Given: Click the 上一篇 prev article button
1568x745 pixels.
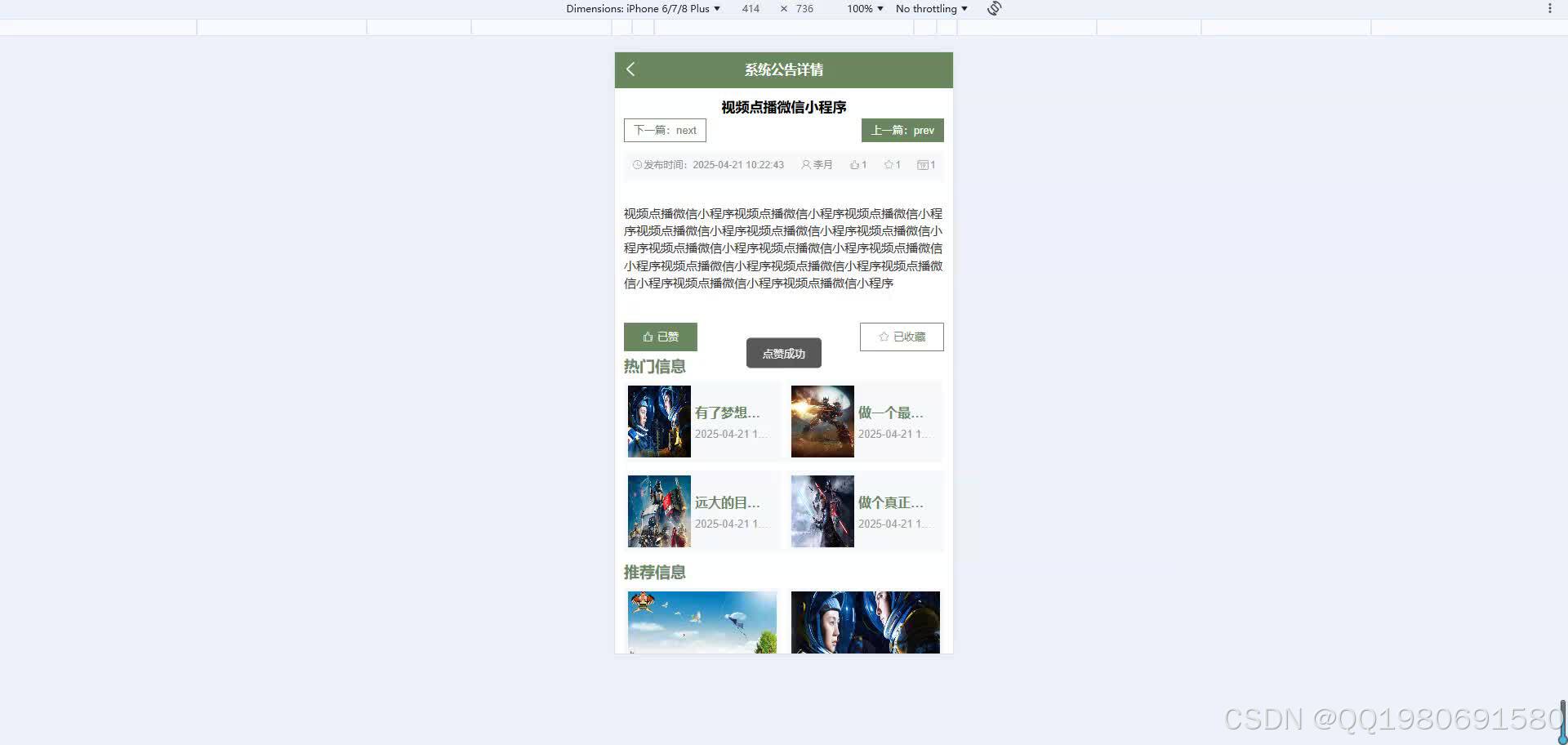Looking at the screenshot, I should [x=902, y=130].
